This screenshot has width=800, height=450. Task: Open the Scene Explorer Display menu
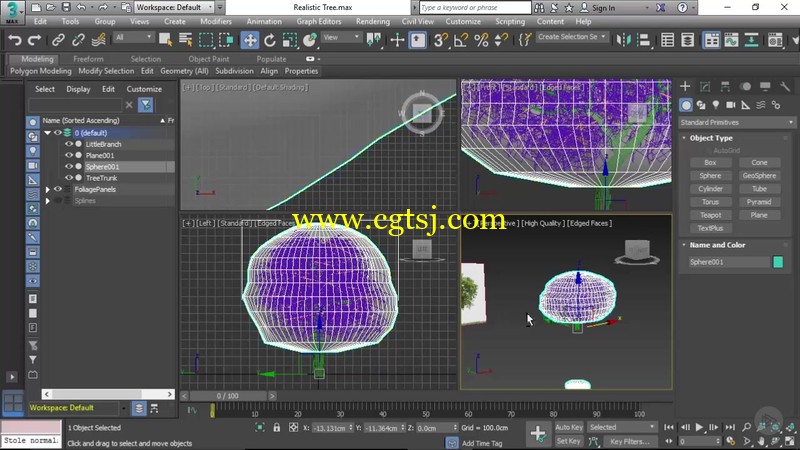pyautogui.click(x=78, y=89)
